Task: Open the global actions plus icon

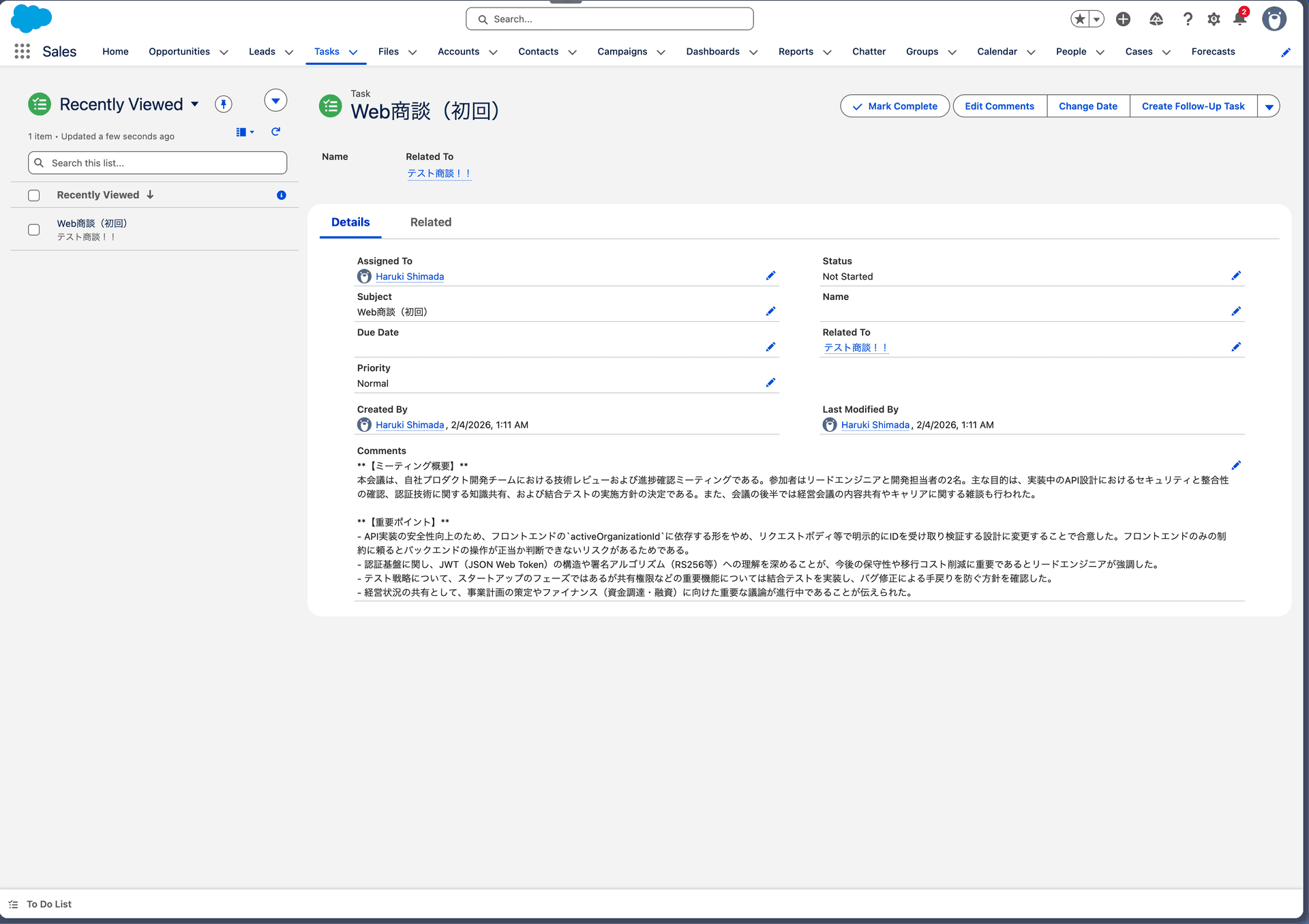Action: tap(1123, 19)
